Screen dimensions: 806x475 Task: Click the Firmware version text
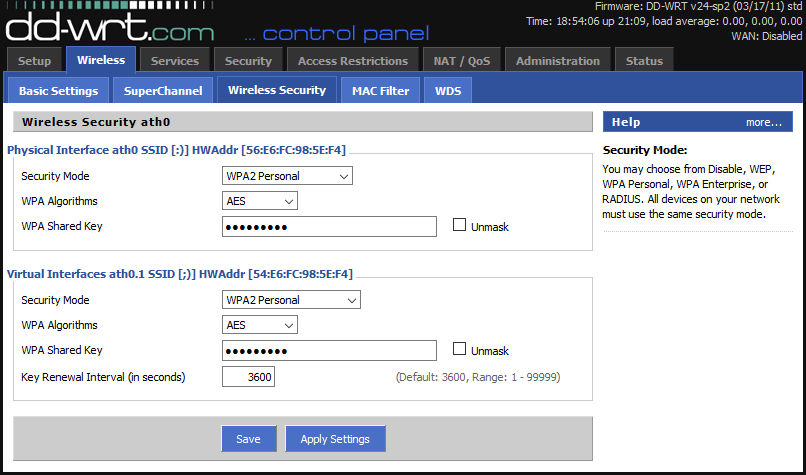[699, 7]
